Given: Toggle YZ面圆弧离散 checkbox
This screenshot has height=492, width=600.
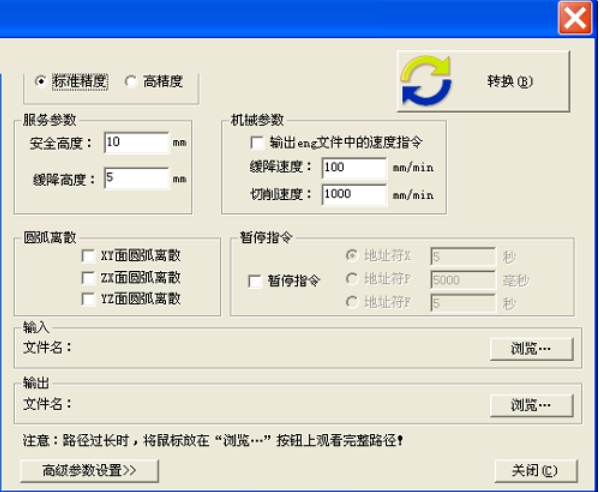Looking at the screenshot, I should (x=88, y=299).
